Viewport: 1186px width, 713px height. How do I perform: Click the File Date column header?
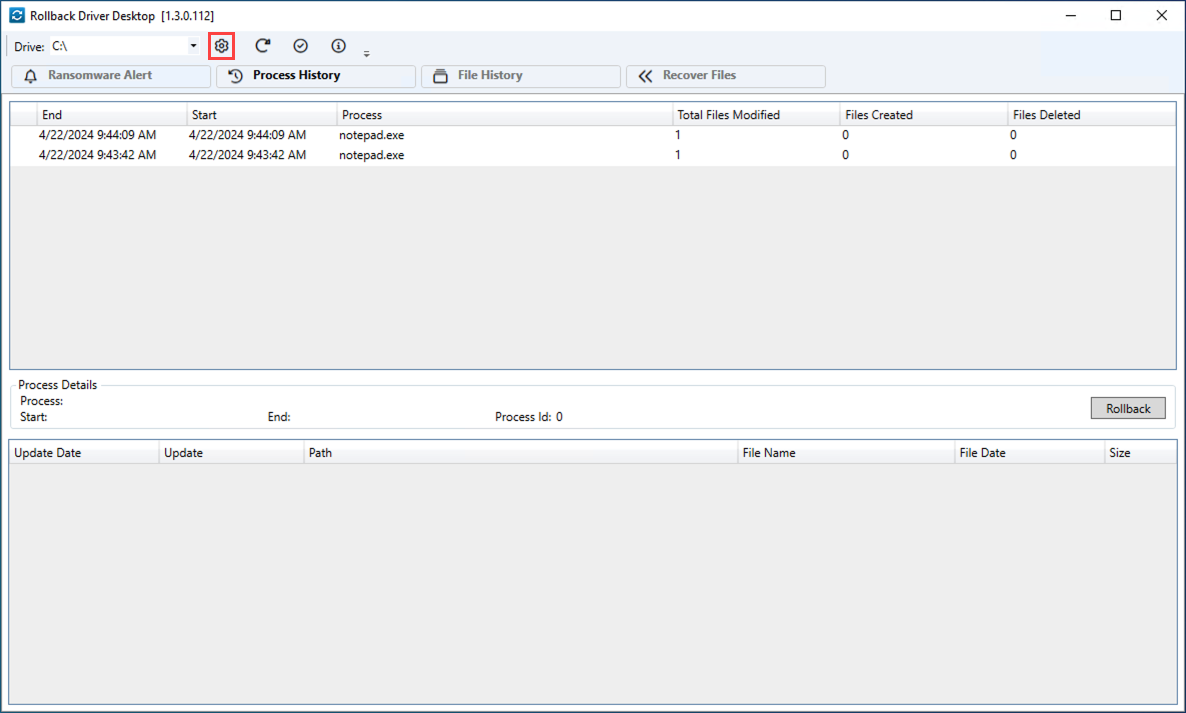[1029, 453]
